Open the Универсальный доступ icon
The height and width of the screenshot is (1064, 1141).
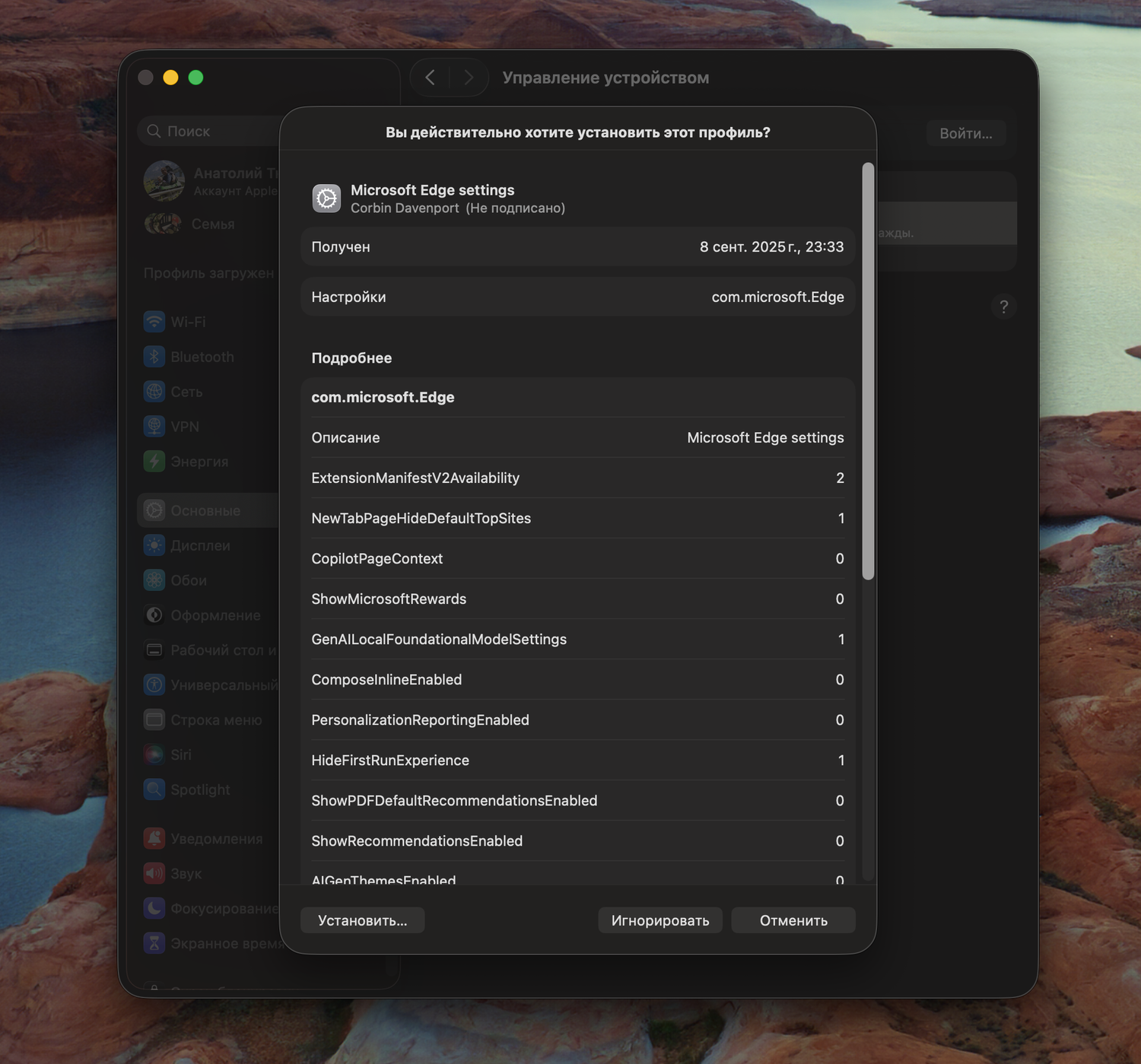154,685
